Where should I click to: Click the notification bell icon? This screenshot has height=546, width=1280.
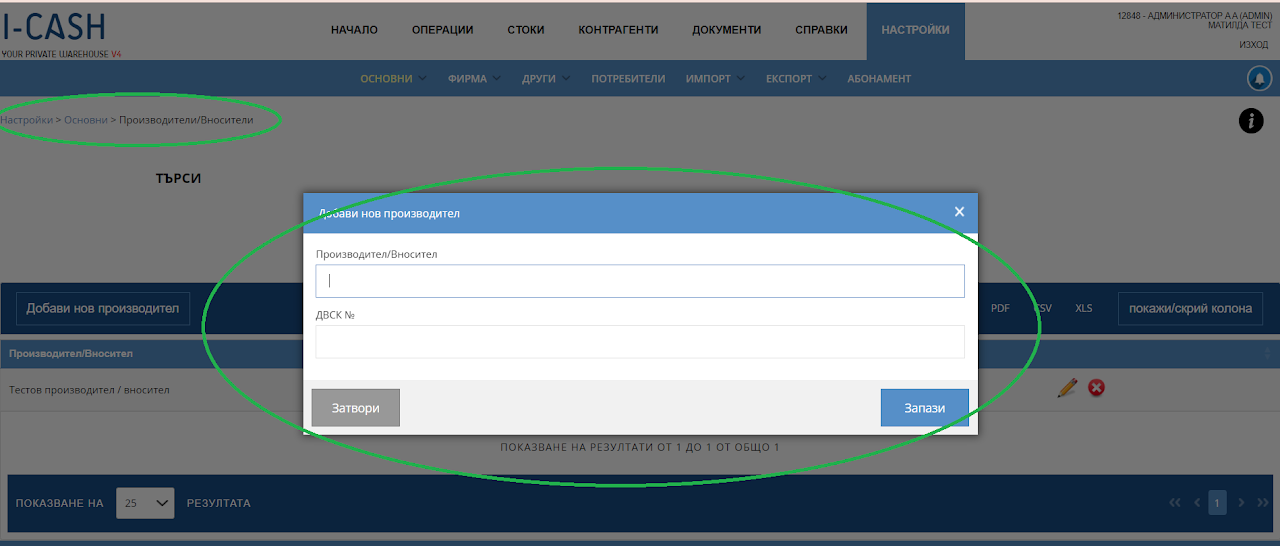coord(1259,78)
